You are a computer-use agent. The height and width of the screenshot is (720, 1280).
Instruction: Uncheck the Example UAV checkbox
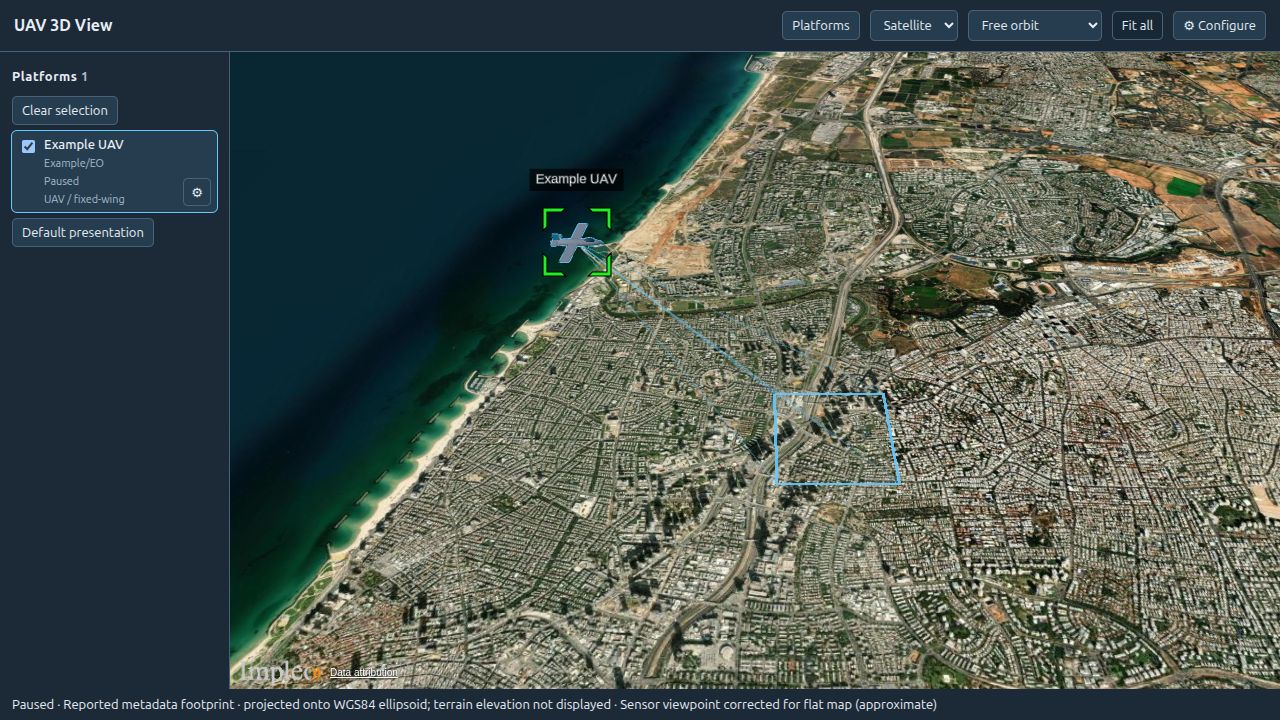pos(28,146)
